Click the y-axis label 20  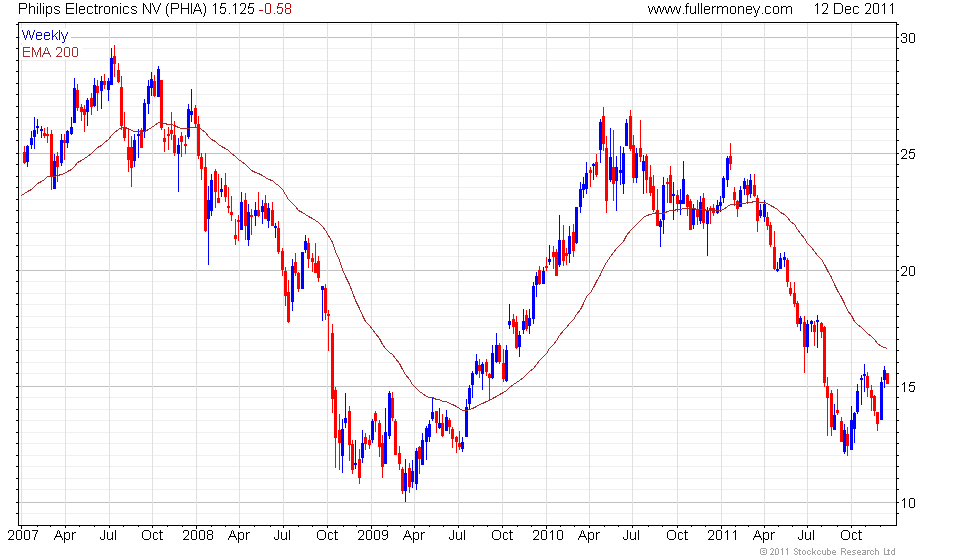click(908, 271)
